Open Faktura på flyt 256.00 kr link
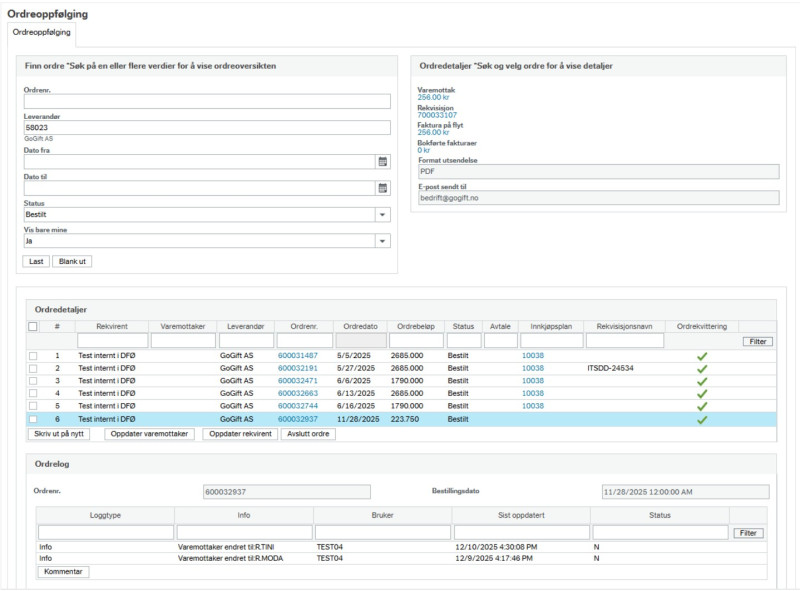This screenshot has width=800, height=591. click(433, 133)
